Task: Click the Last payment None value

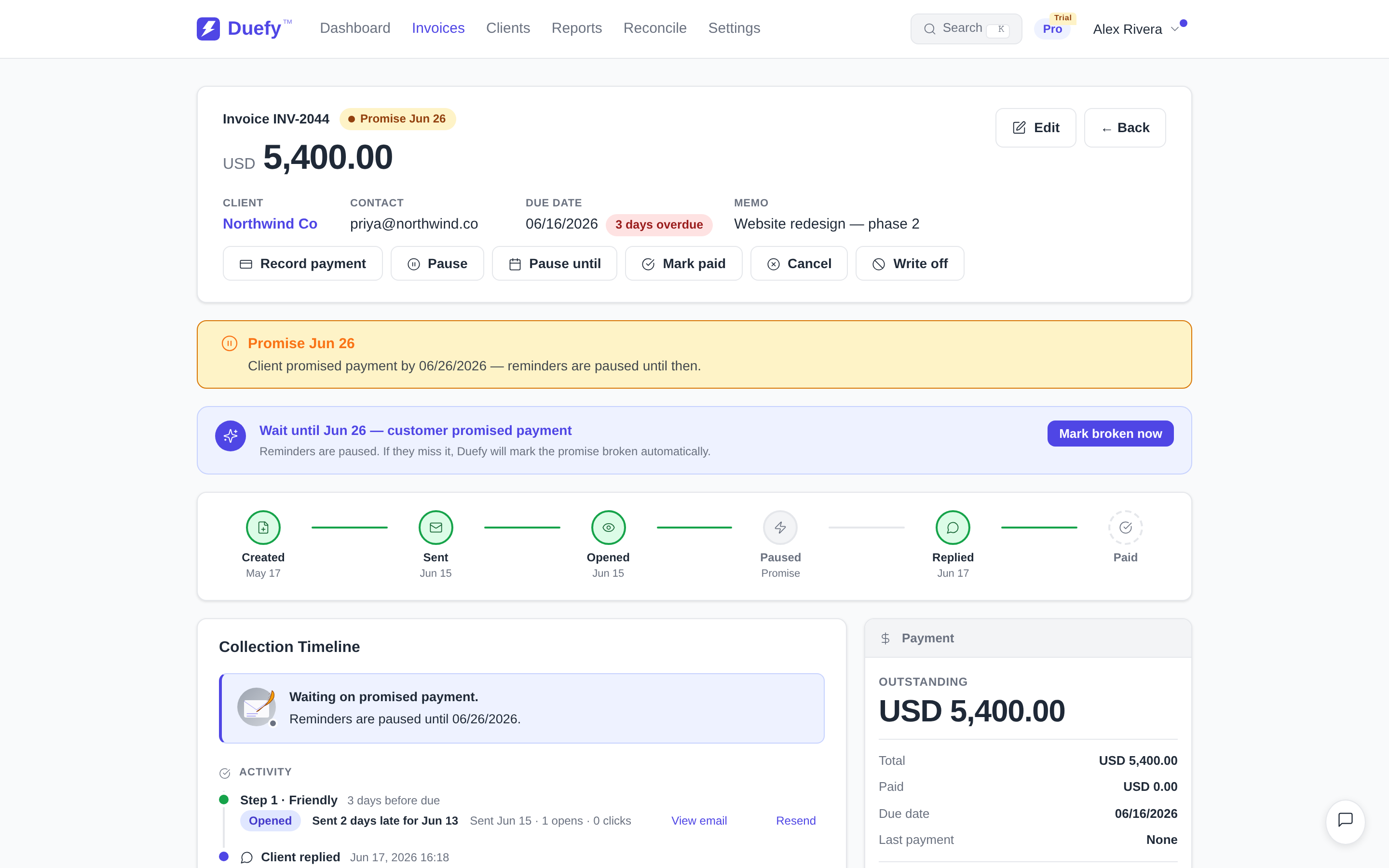Action: tap(1162, 840)
